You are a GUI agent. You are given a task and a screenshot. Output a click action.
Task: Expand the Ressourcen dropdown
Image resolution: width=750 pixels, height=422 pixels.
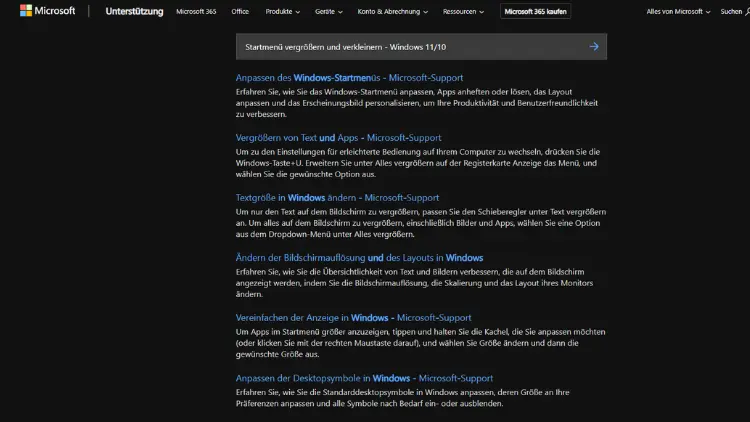[463, 11]
